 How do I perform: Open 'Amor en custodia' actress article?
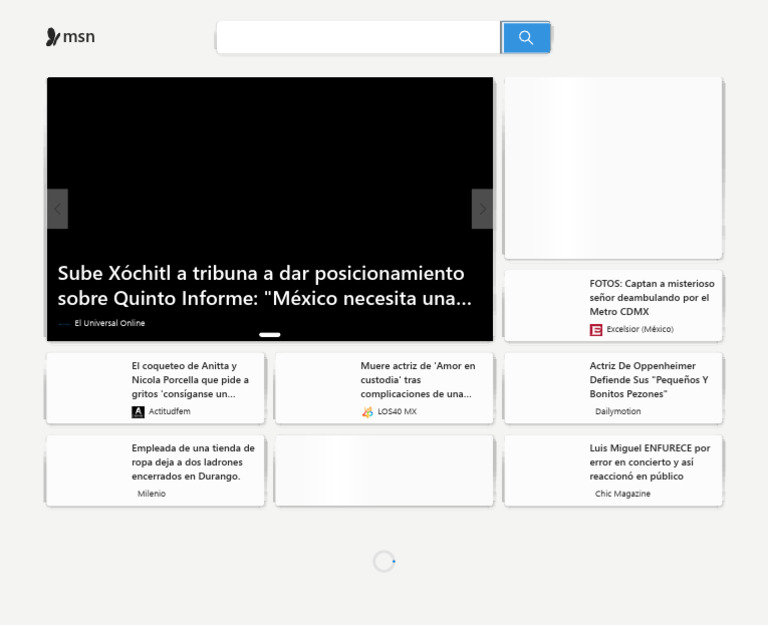(418, 380)
